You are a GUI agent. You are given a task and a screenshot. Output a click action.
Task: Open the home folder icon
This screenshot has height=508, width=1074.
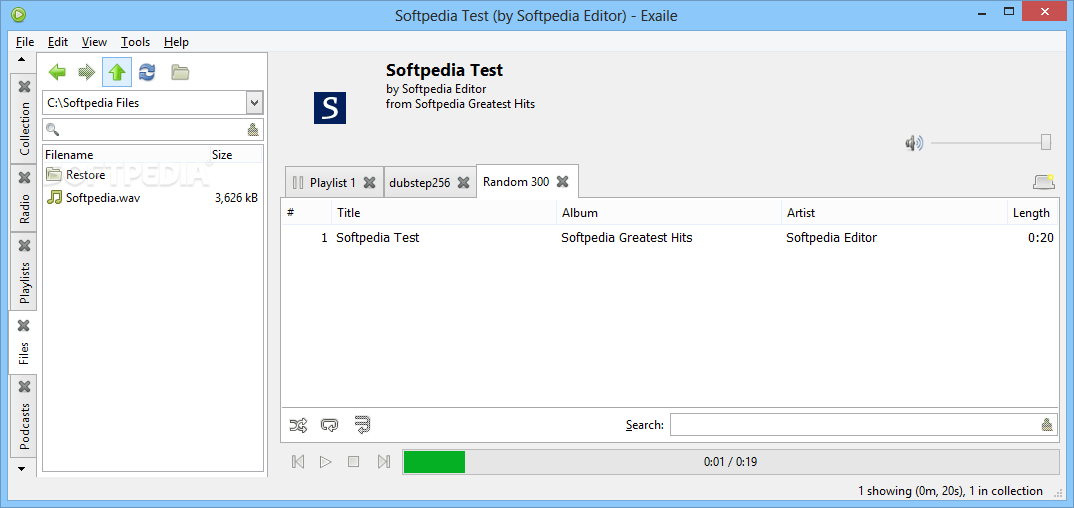click(x=180, y=72)
